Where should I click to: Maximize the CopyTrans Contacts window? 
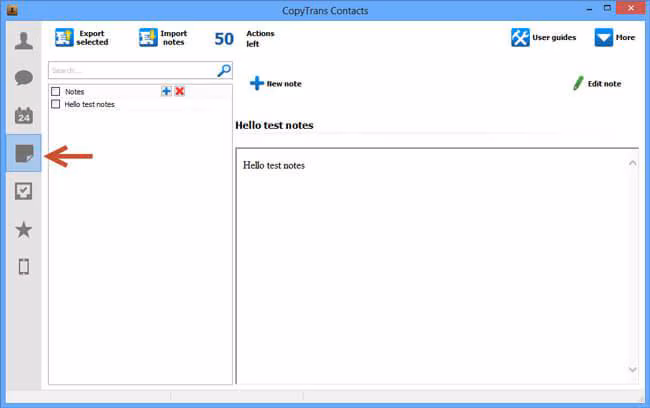tap(607, 8)
